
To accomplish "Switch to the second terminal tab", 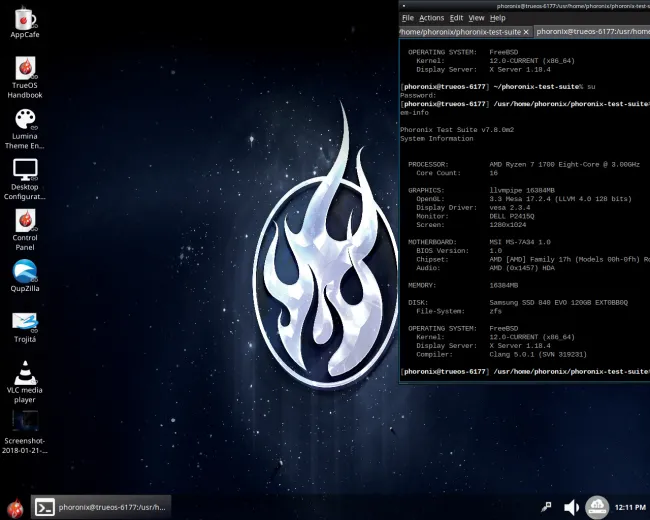I will 592,32.
